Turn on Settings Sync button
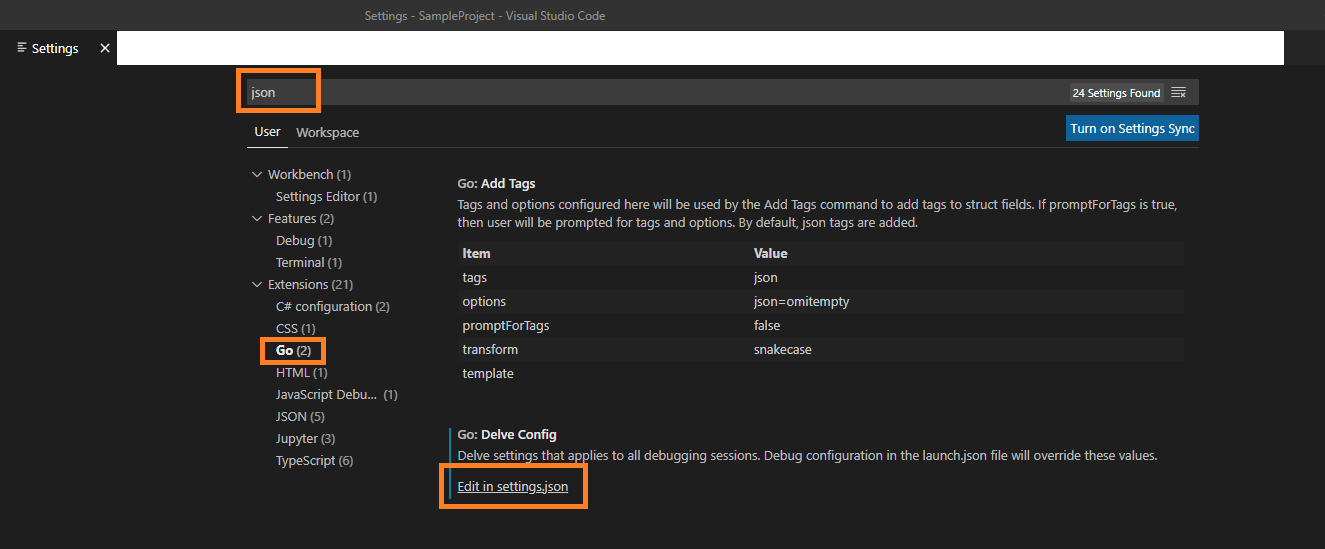 [1132, 128]
